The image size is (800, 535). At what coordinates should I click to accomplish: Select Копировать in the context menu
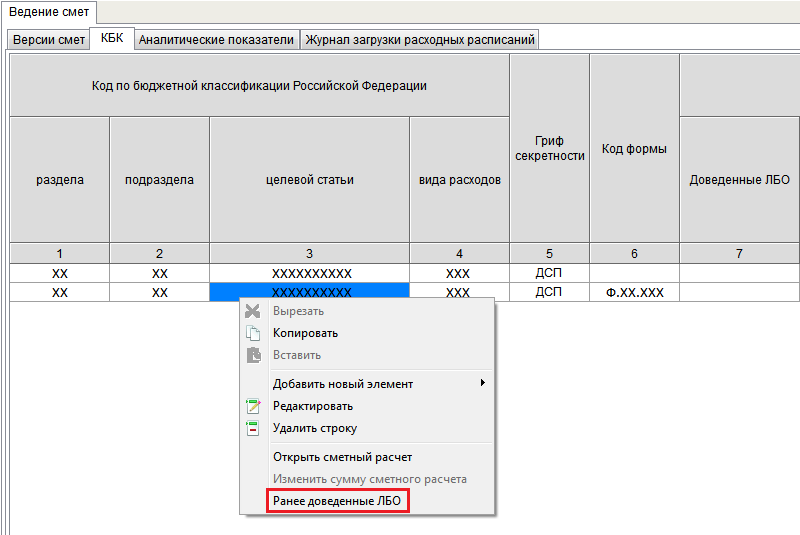coord(305,333)
